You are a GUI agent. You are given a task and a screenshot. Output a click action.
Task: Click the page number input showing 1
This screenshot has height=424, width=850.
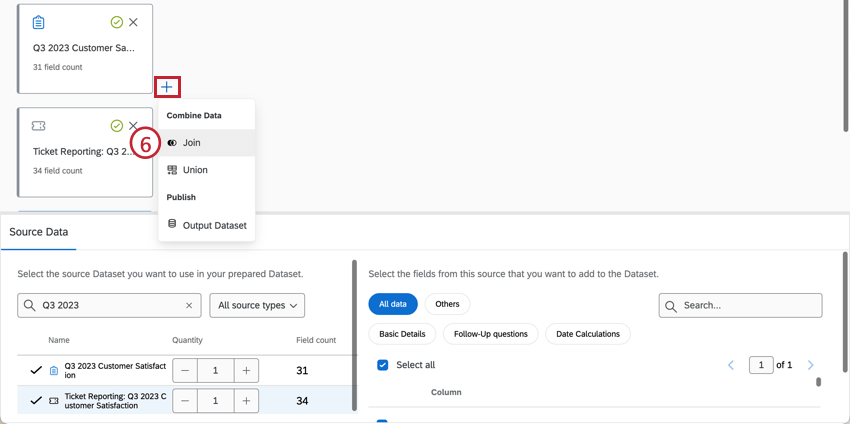[x=761, y=365]
